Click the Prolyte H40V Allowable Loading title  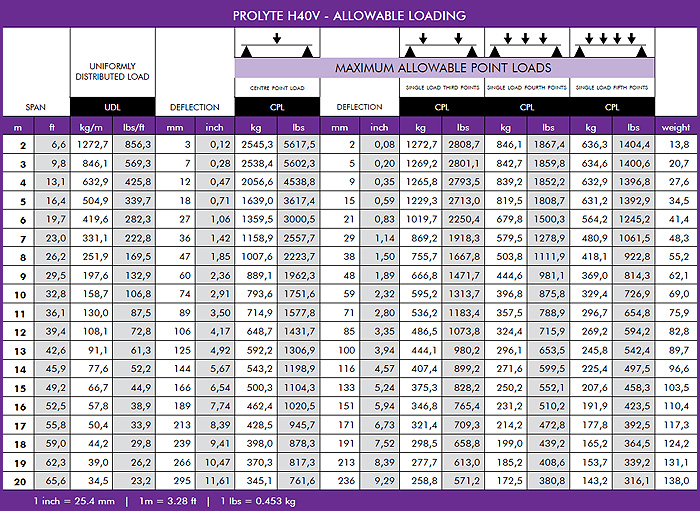[349, 16]
